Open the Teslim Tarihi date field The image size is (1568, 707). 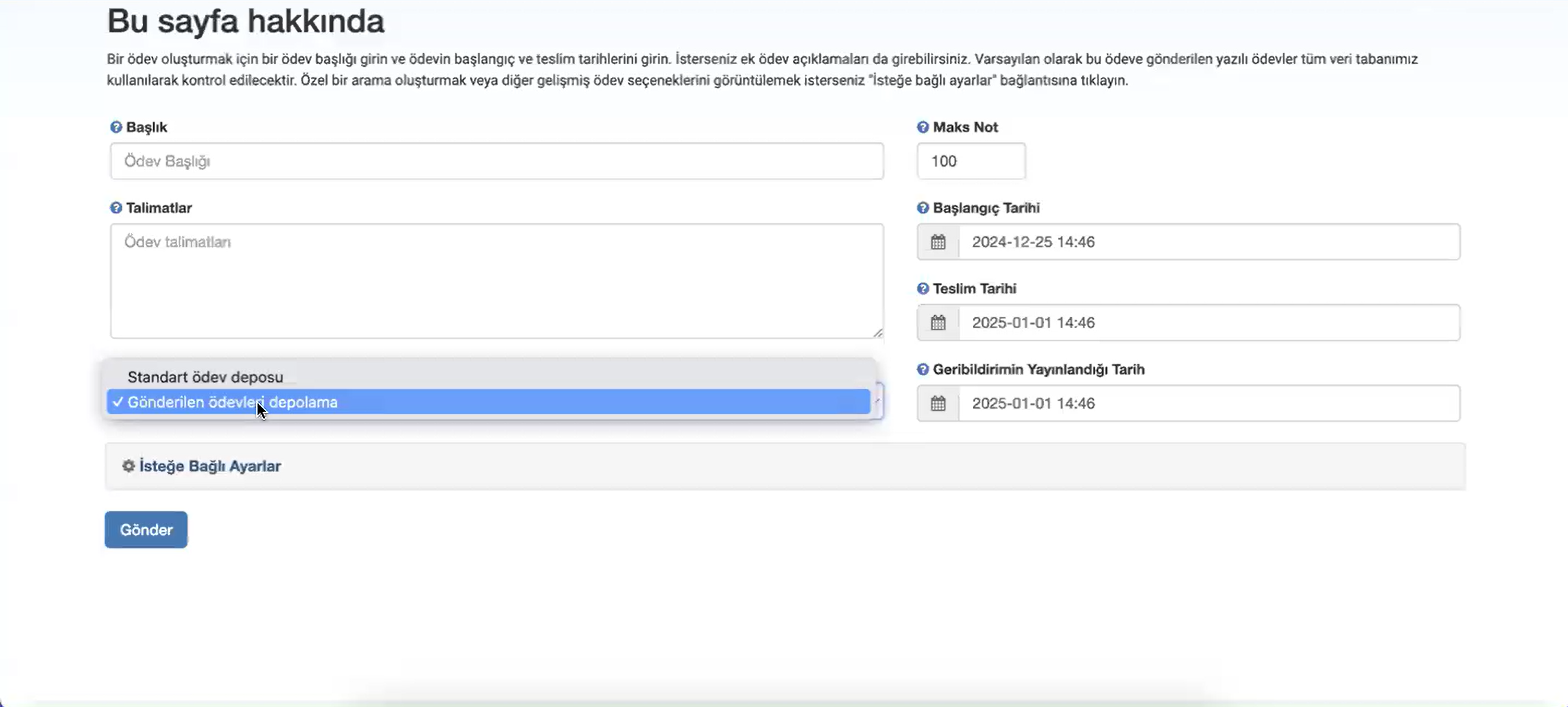(1208, 323)
